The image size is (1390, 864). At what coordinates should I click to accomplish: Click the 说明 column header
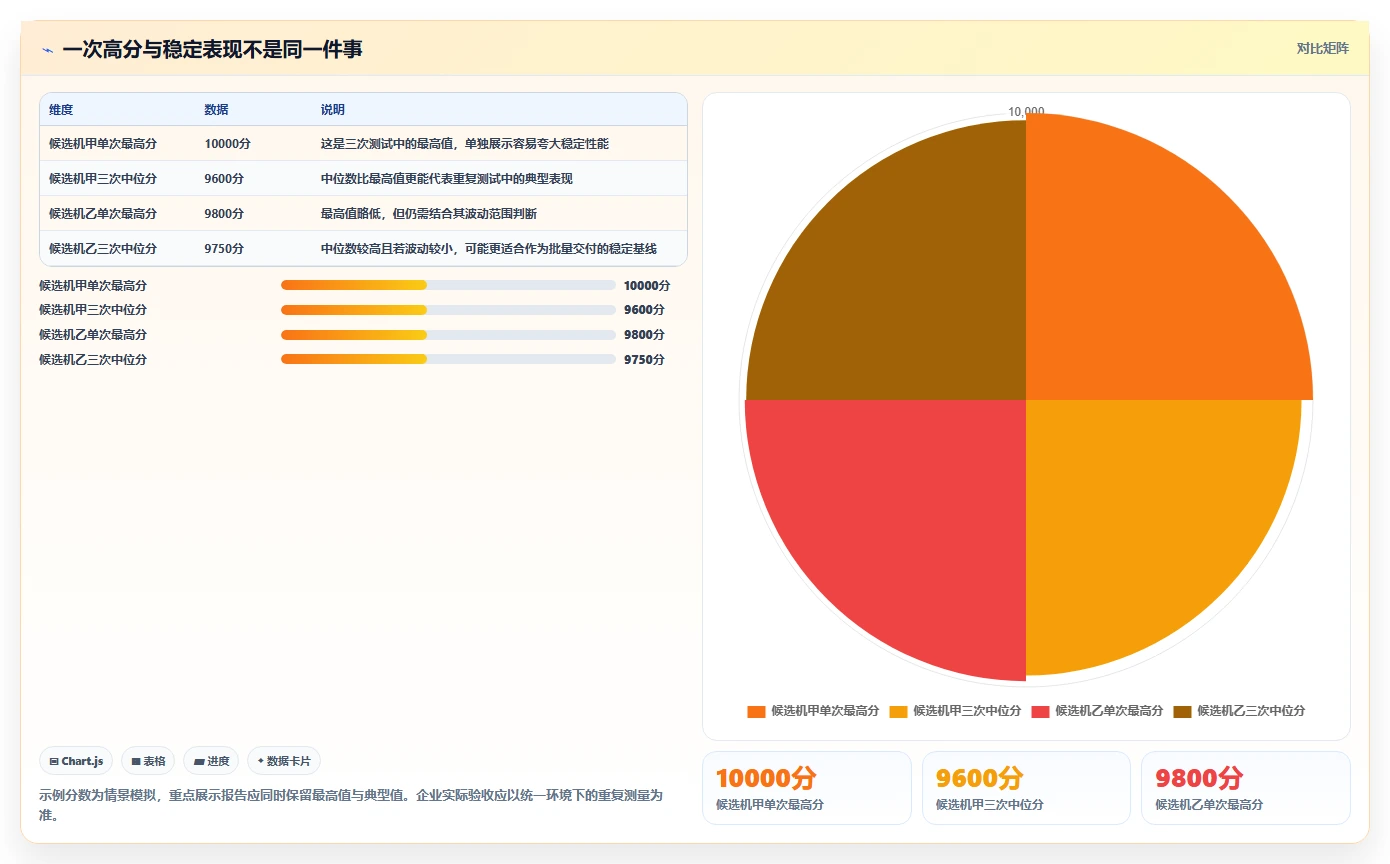pyautogui.click(x=332, y=110)
